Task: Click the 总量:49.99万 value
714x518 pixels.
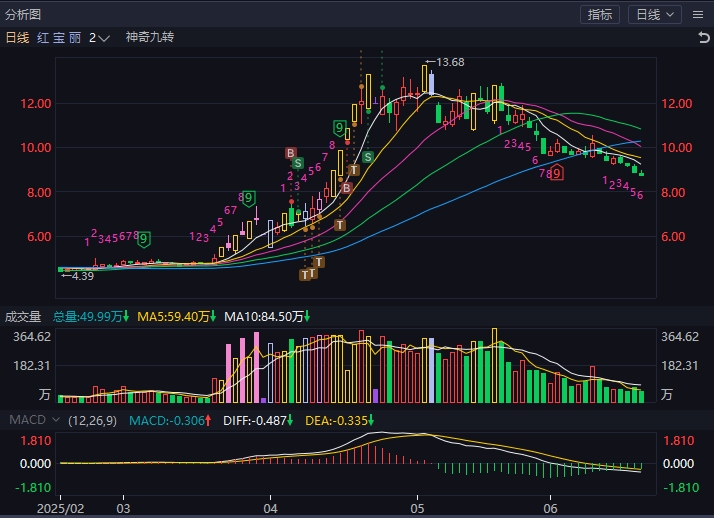Action: [x=87, y=316]
